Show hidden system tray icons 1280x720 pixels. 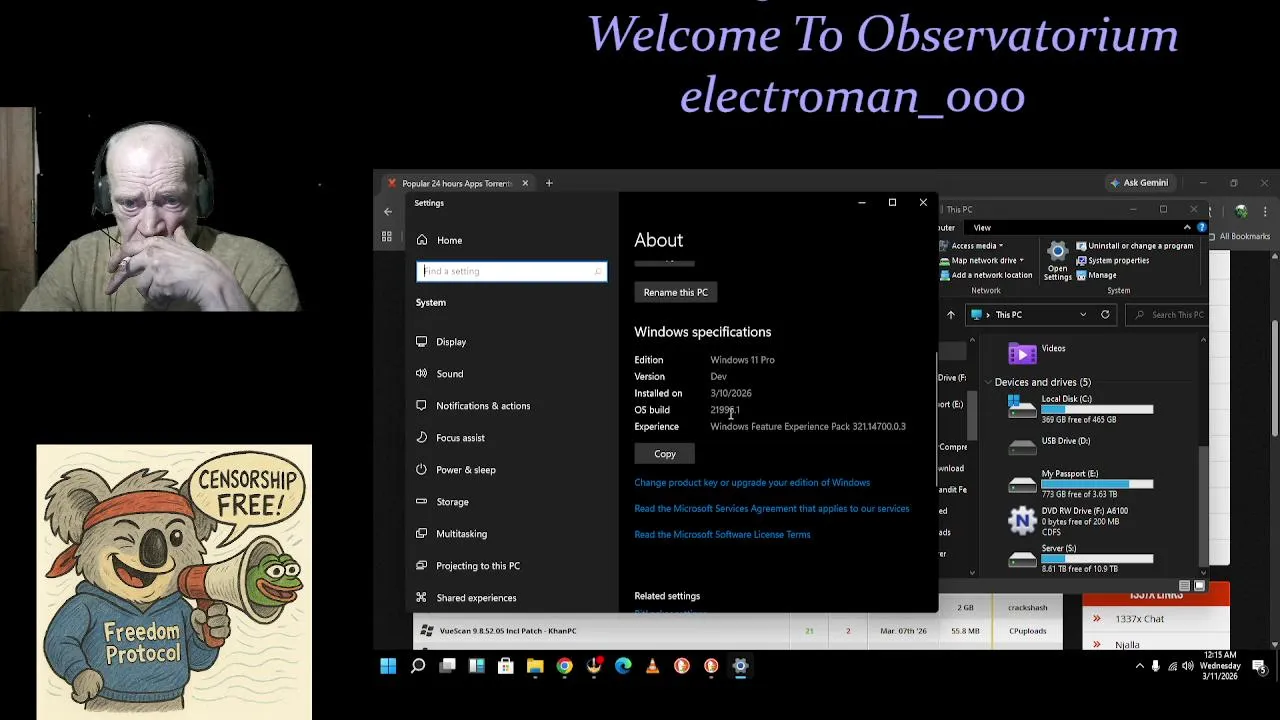tap(1139, 666)
